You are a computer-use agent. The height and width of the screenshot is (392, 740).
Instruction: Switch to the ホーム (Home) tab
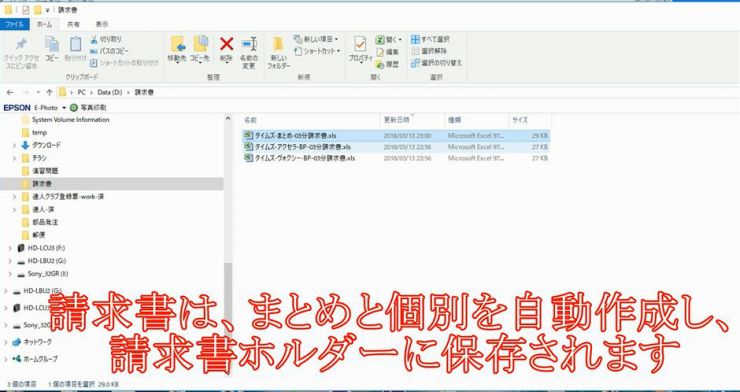44,24
